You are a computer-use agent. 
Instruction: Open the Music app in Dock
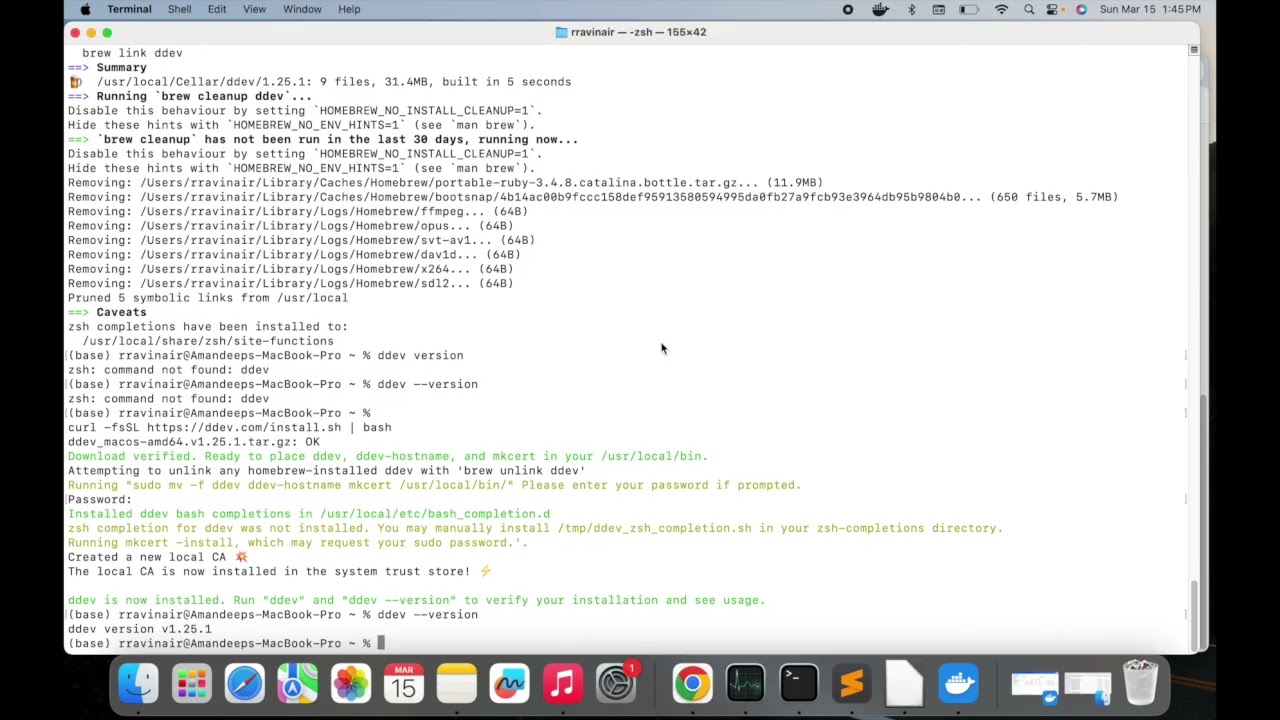point(563,684)
